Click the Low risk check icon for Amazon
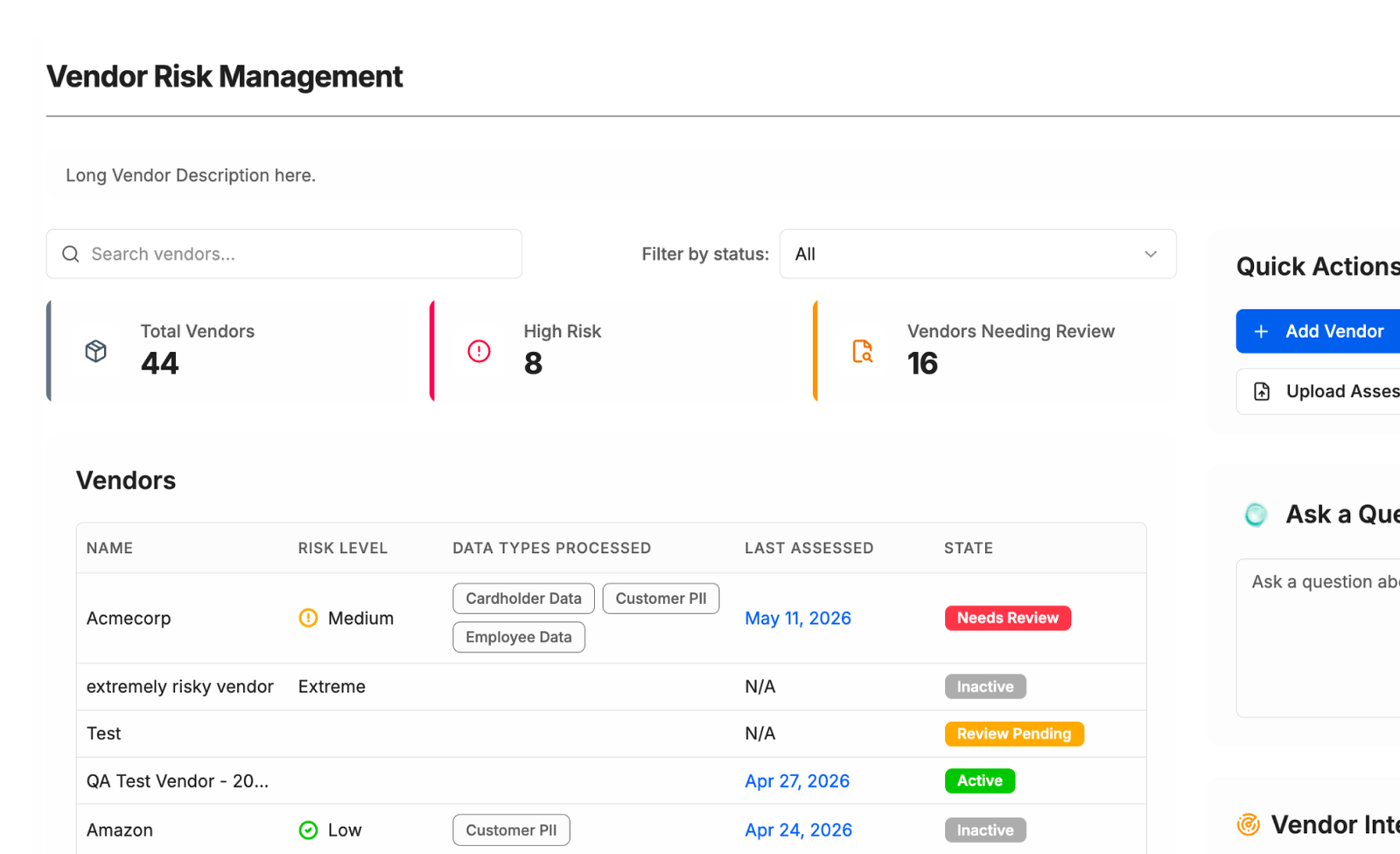This screenshot has width=1400, height=854. coord(308,829)
